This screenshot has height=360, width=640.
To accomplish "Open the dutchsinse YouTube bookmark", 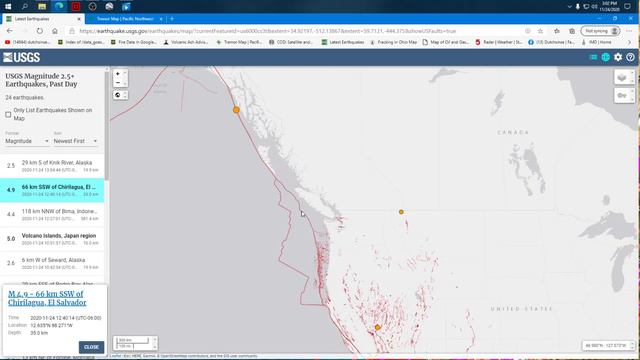I will [27, 42].
